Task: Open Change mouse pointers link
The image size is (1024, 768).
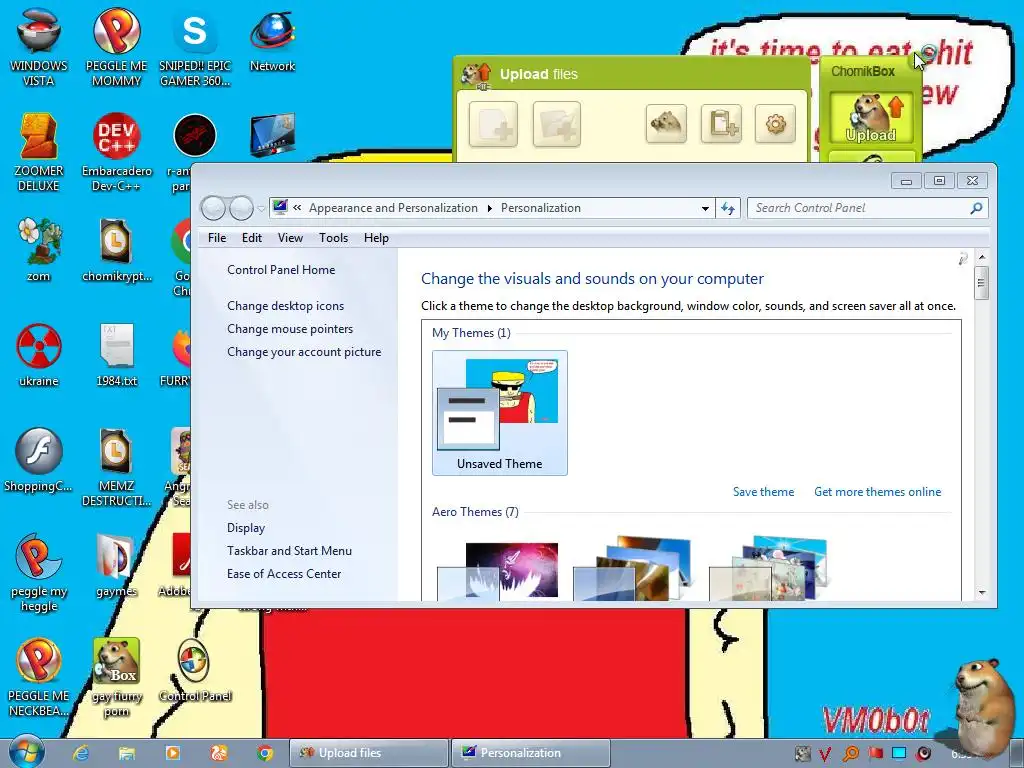Action: point(290,328)
